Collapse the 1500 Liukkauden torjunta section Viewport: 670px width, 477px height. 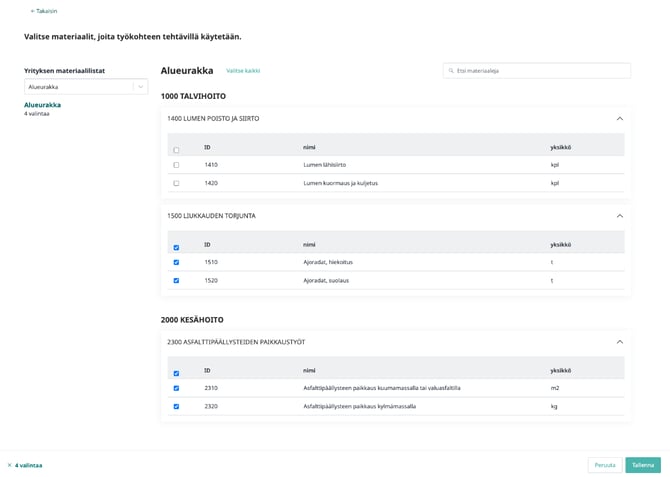619,216
